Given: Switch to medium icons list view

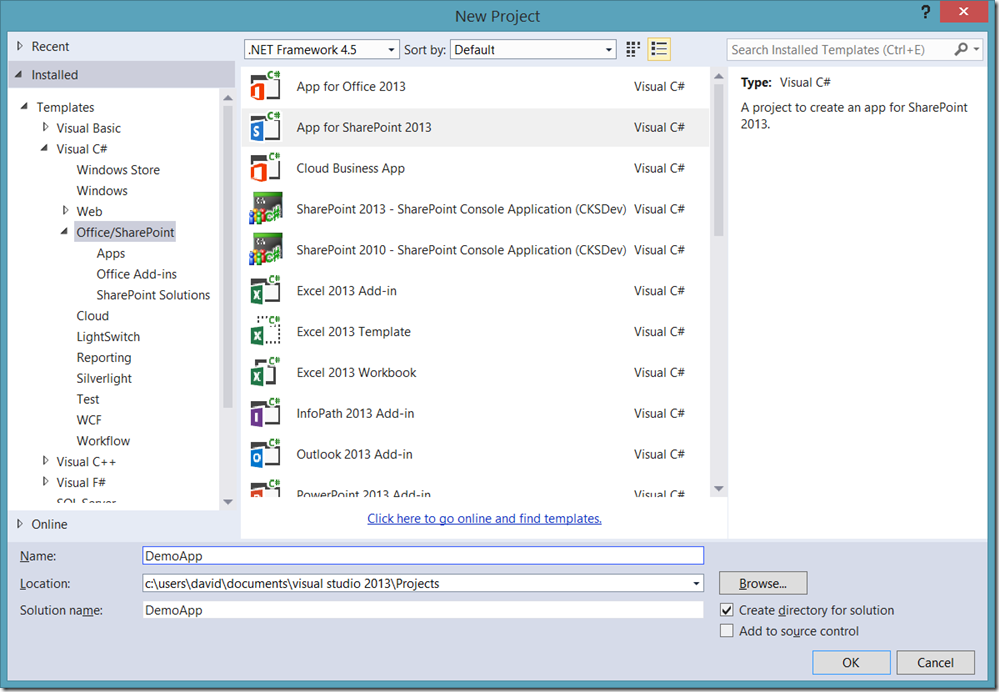Looking at the screenshot, I should (x=659, y=49).
